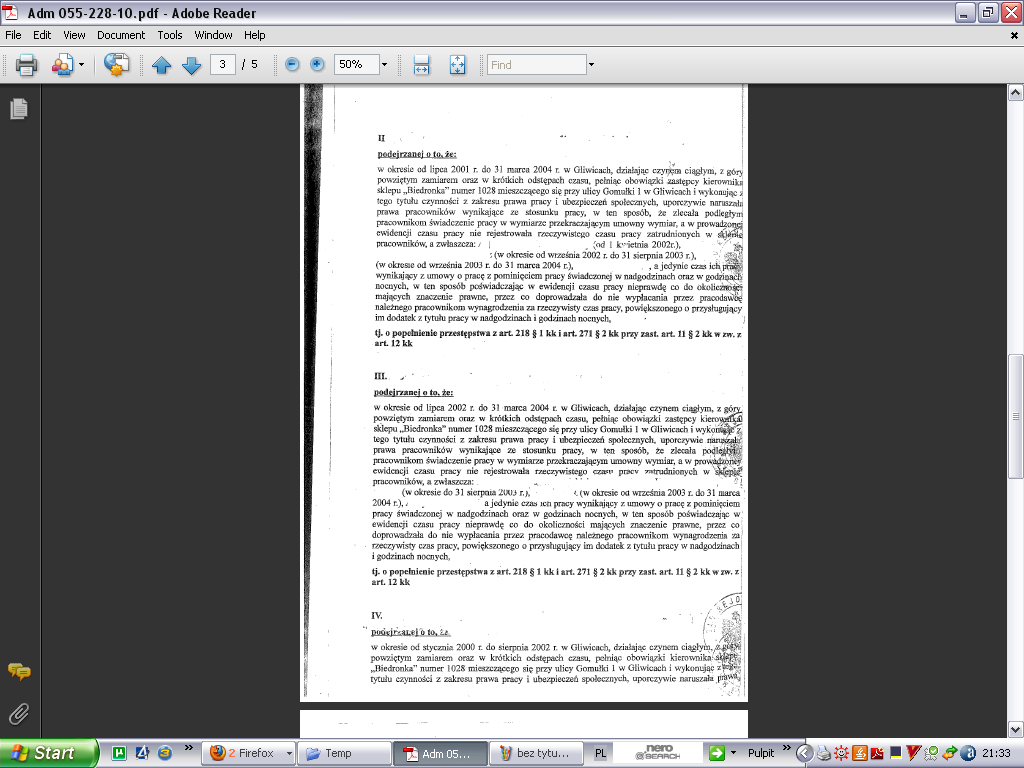Zoom out using the minus button
This screenshot has height=768, width=1024.
coord(292,65)
